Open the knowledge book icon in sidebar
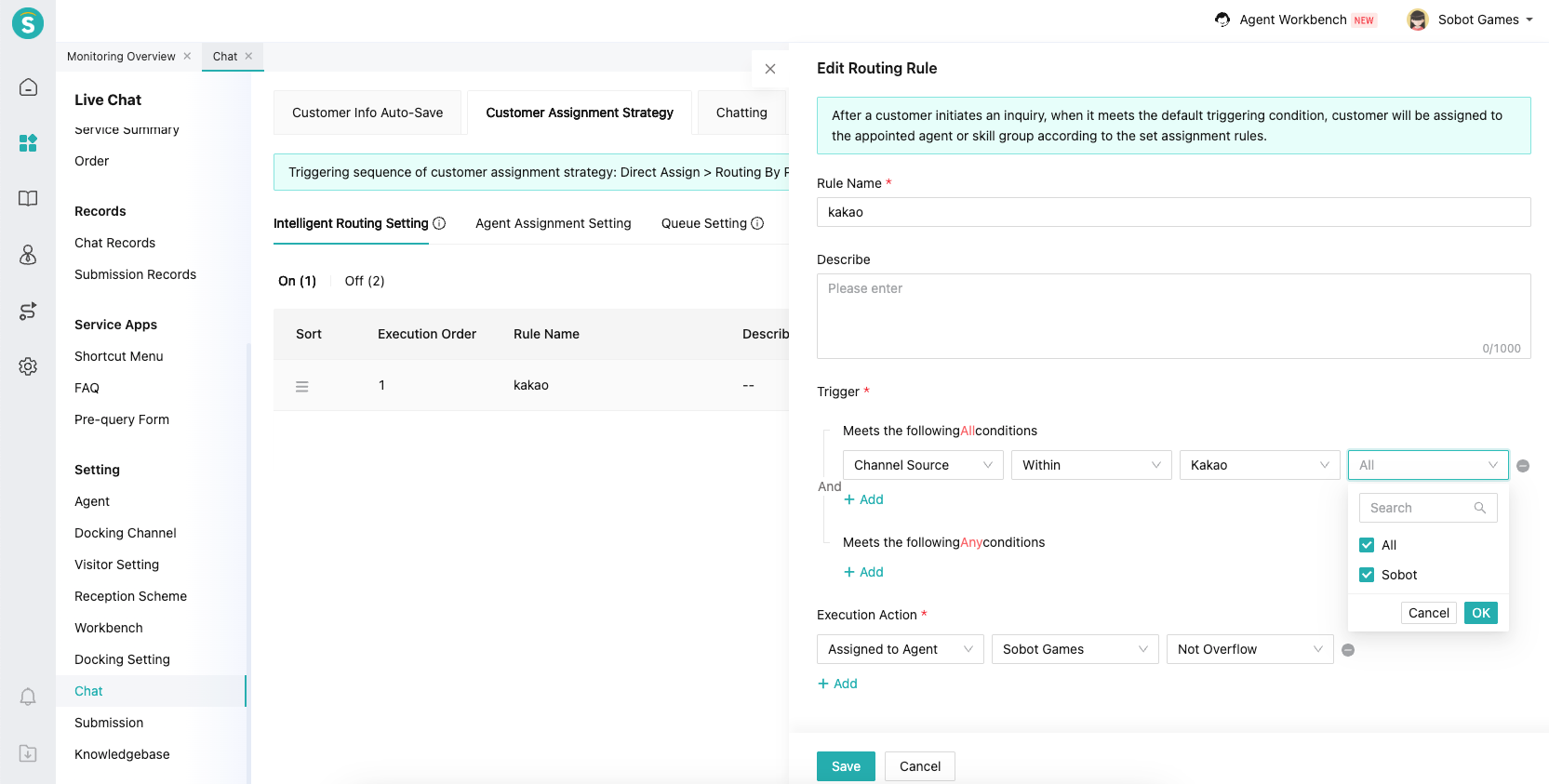The image size is (1549, 784). point(28,198)
